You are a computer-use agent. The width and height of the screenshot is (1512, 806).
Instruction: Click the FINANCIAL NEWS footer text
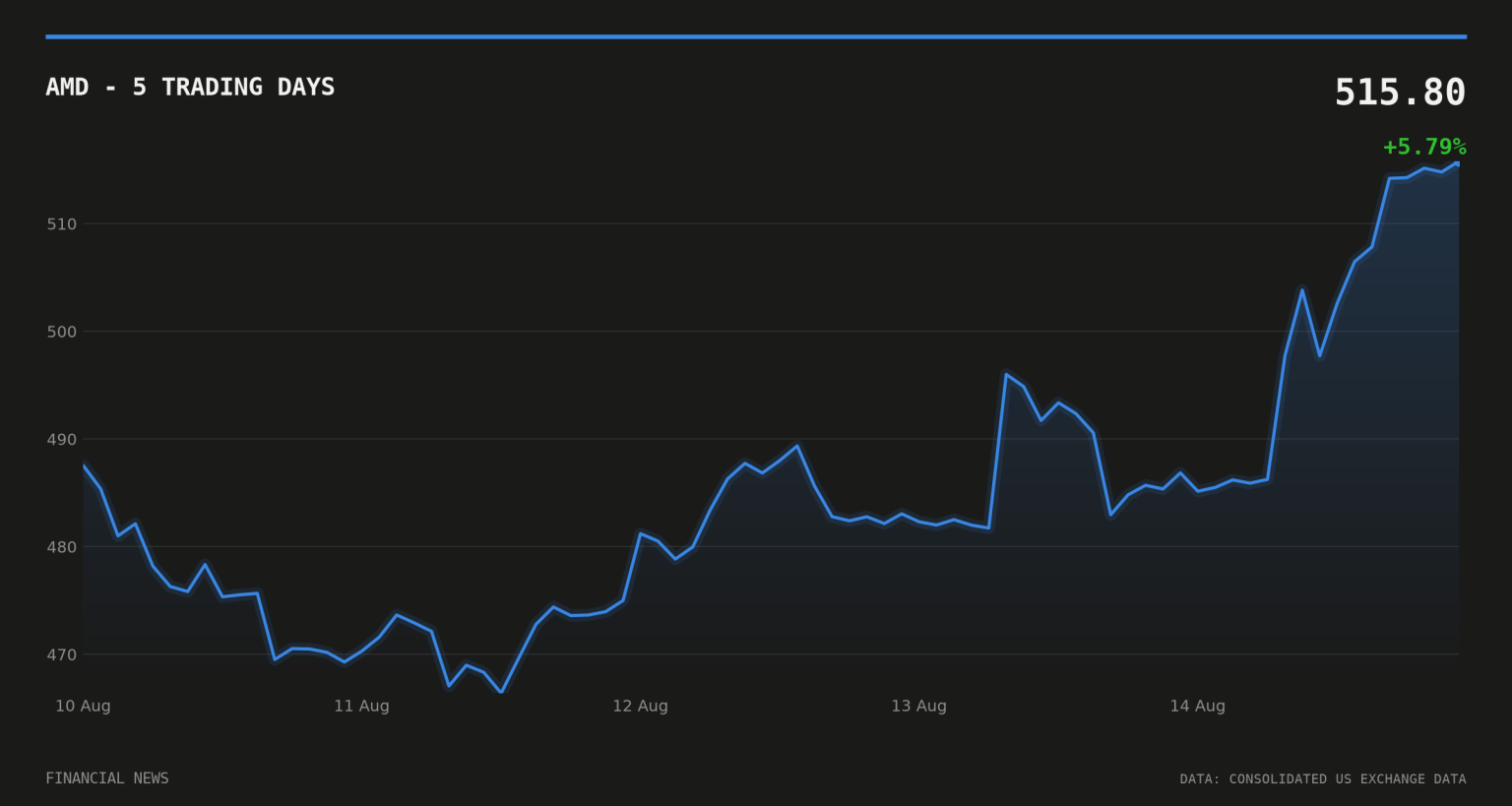[107, 778]
